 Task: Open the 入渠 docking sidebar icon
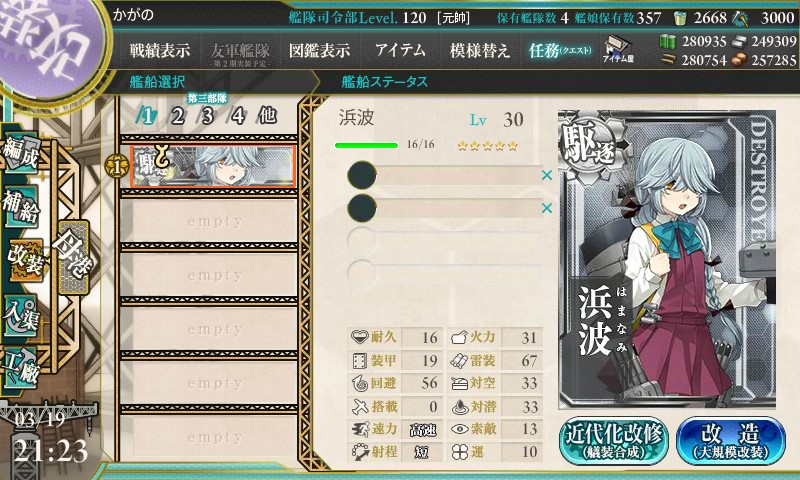(x=20, y=315)
